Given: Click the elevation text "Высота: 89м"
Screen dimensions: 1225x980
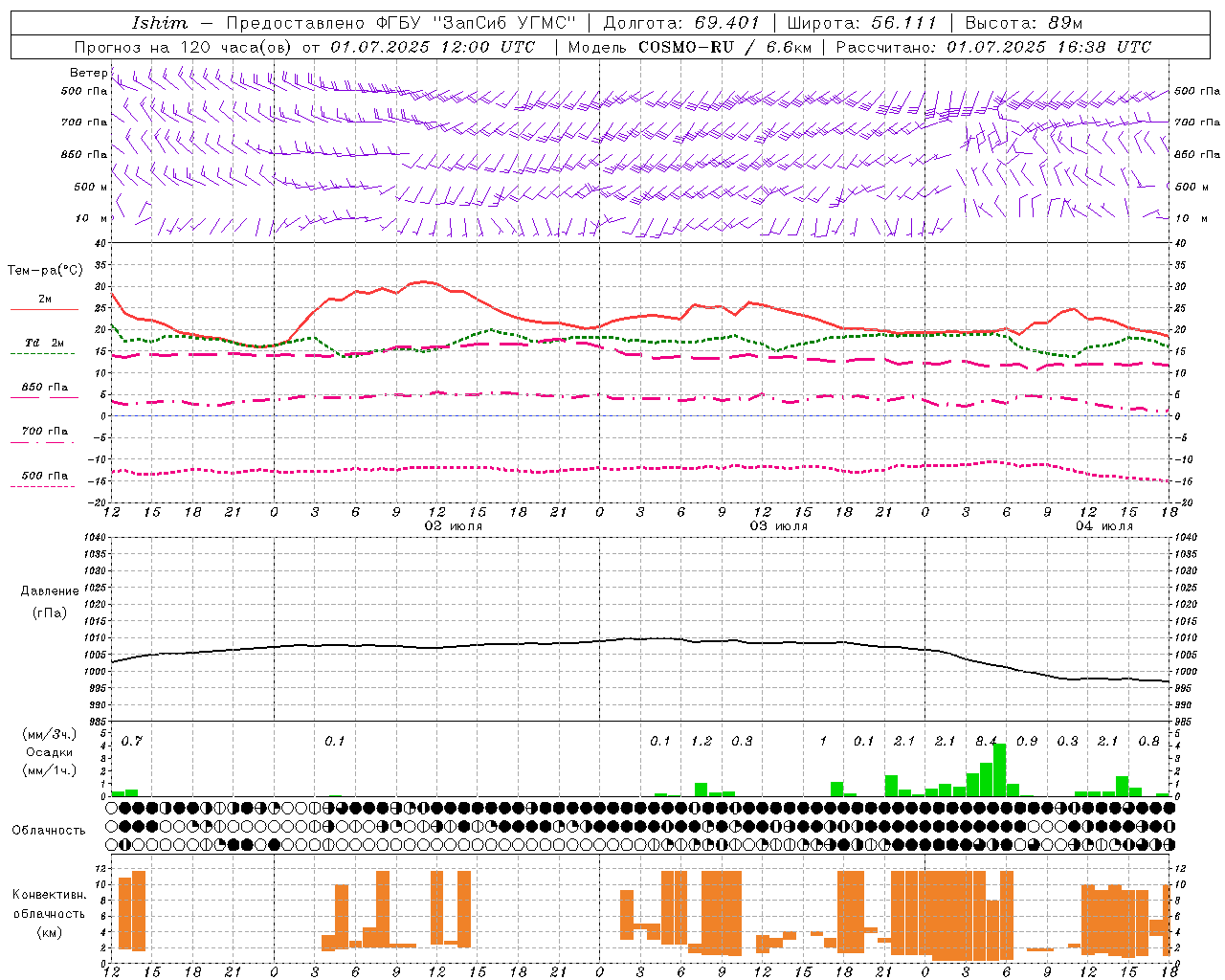Looking at the screenshot, I should 1024,23.
